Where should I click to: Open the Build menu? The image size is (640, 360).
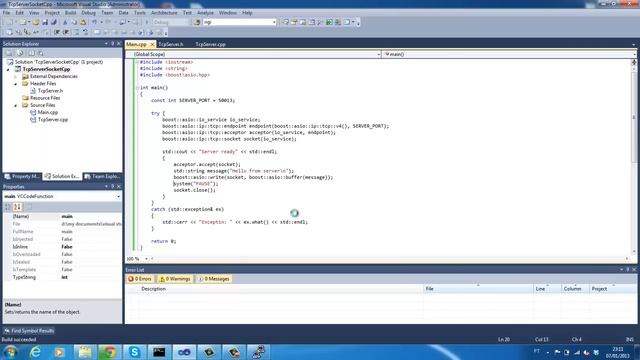(x=71, y=13)
